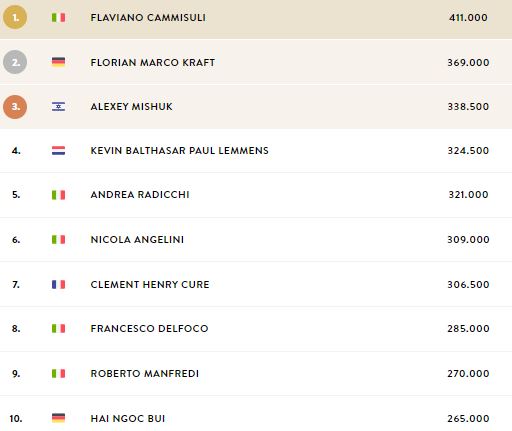Click the rank number 7 label

tap(16, 284)
